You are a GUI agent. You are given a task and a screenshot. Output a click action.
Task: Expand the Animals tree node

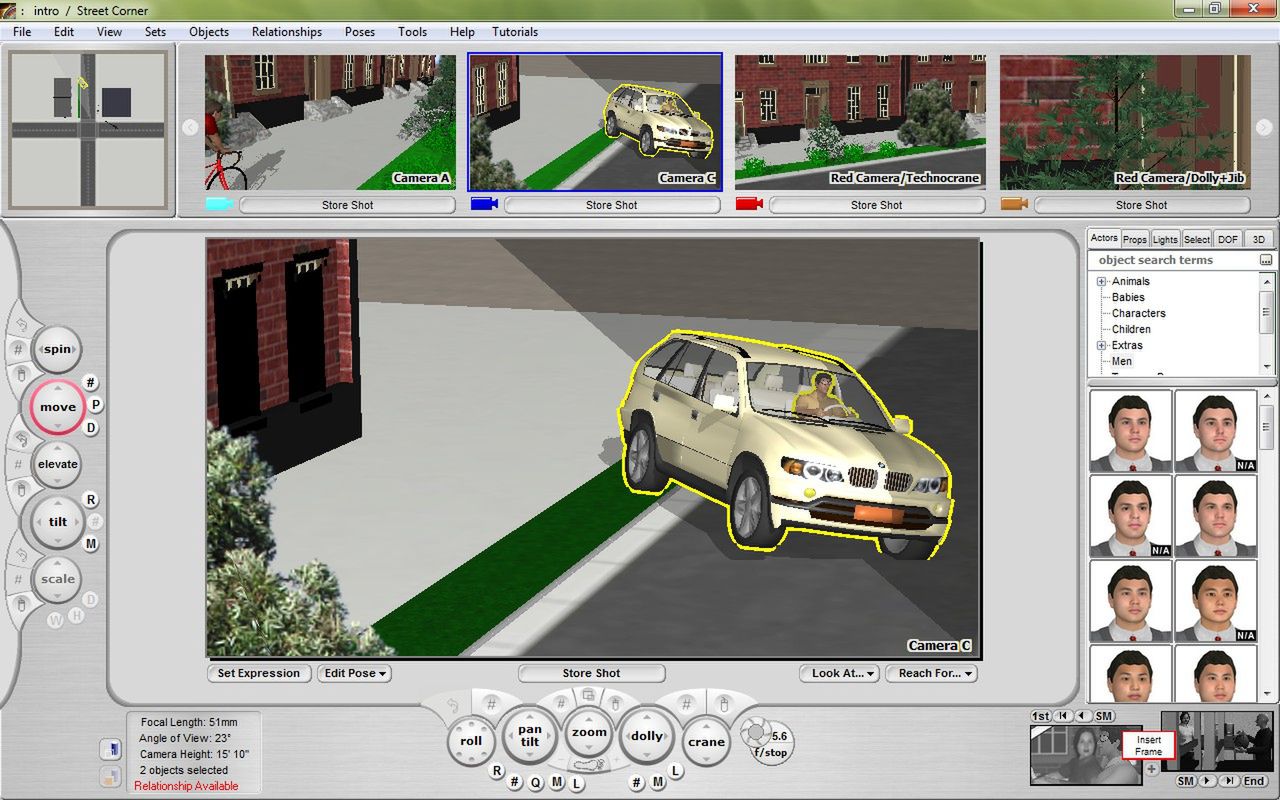[x=1101, y=282]
